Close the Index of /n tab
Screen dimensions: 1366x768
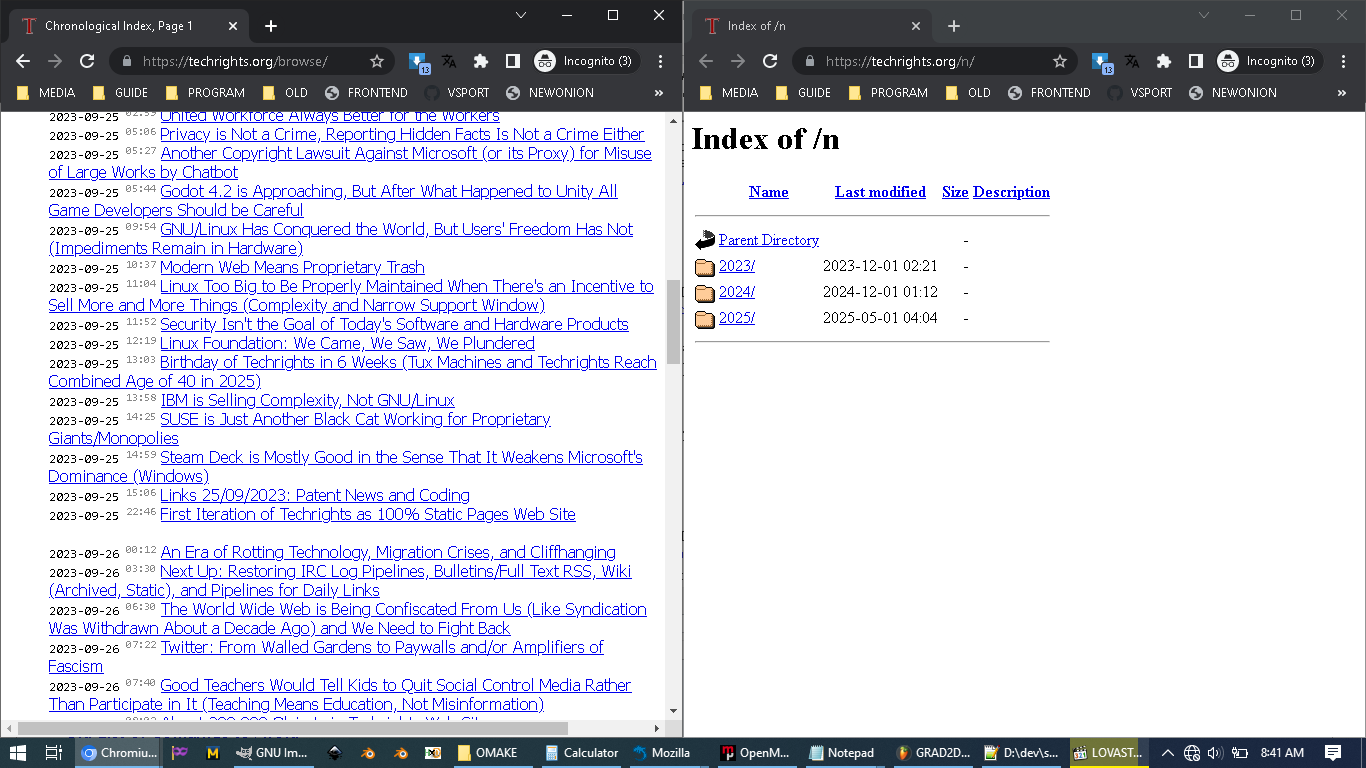click(915, 26)
